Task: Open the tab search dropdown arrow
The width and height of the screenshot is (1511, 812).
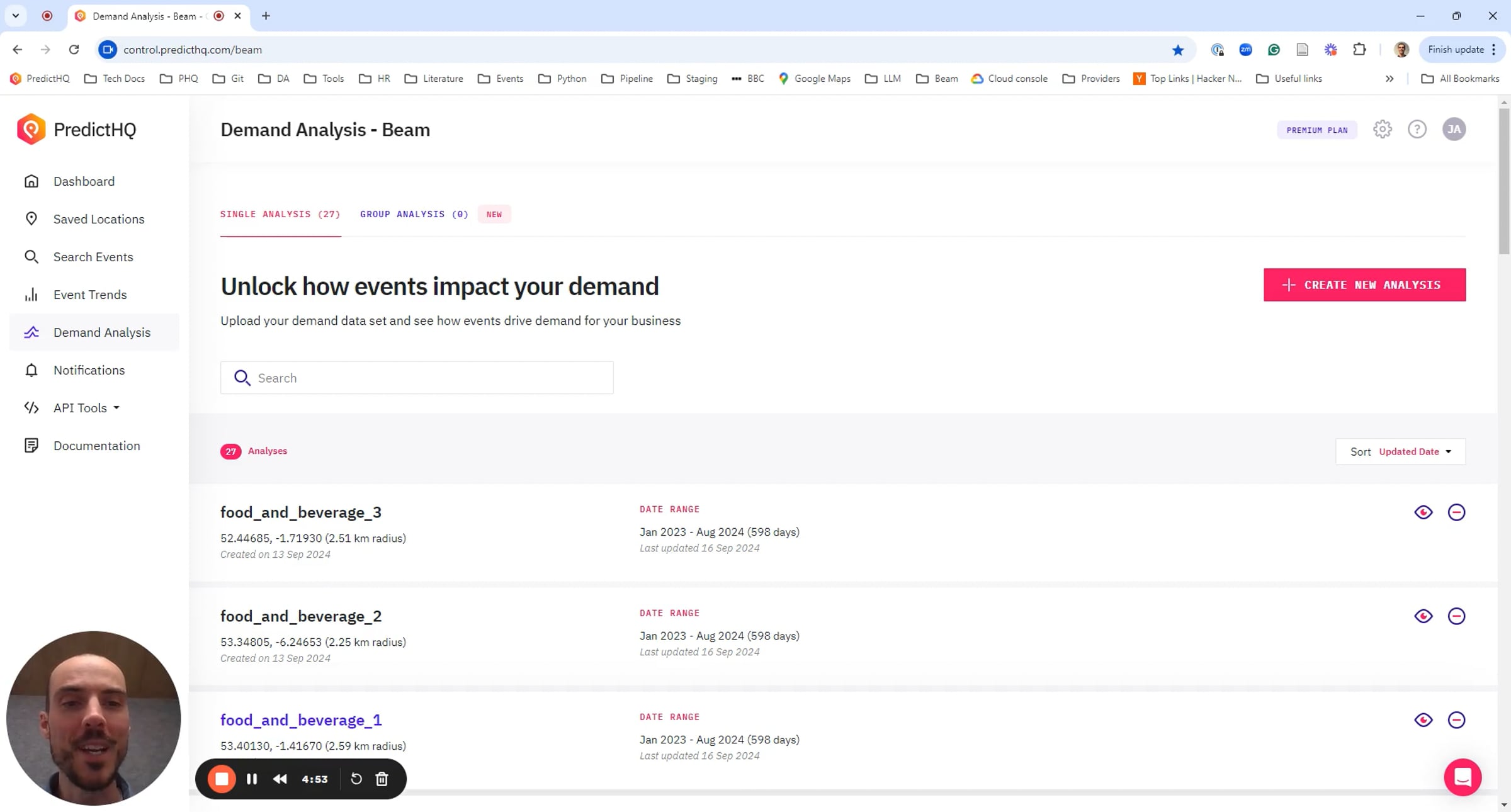Action: click(x=16, y=16)
